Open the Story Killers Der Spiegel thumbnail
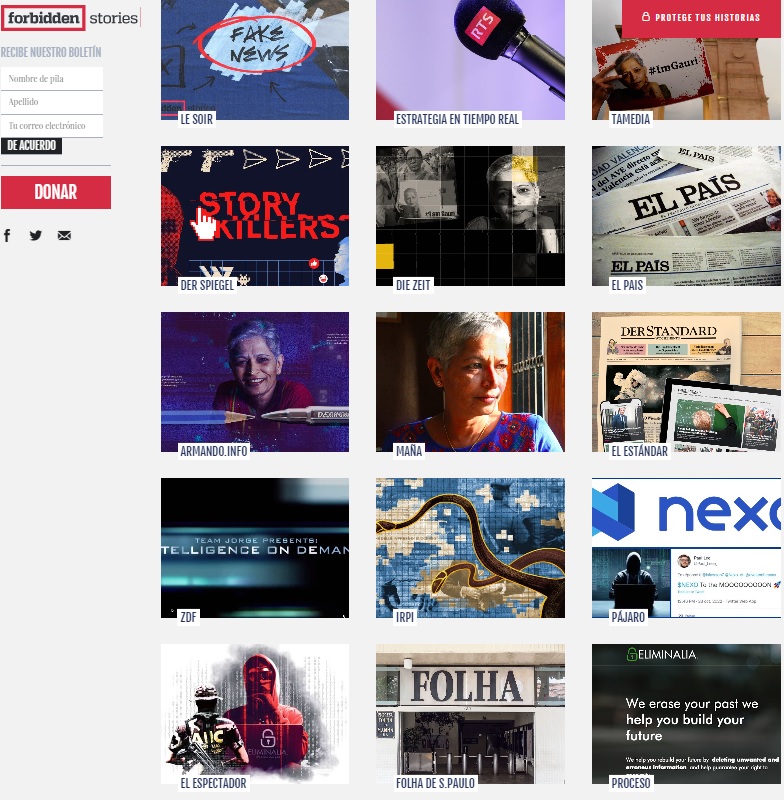The width and height of the screenshot is (784, 800). (x=255, y=216)
